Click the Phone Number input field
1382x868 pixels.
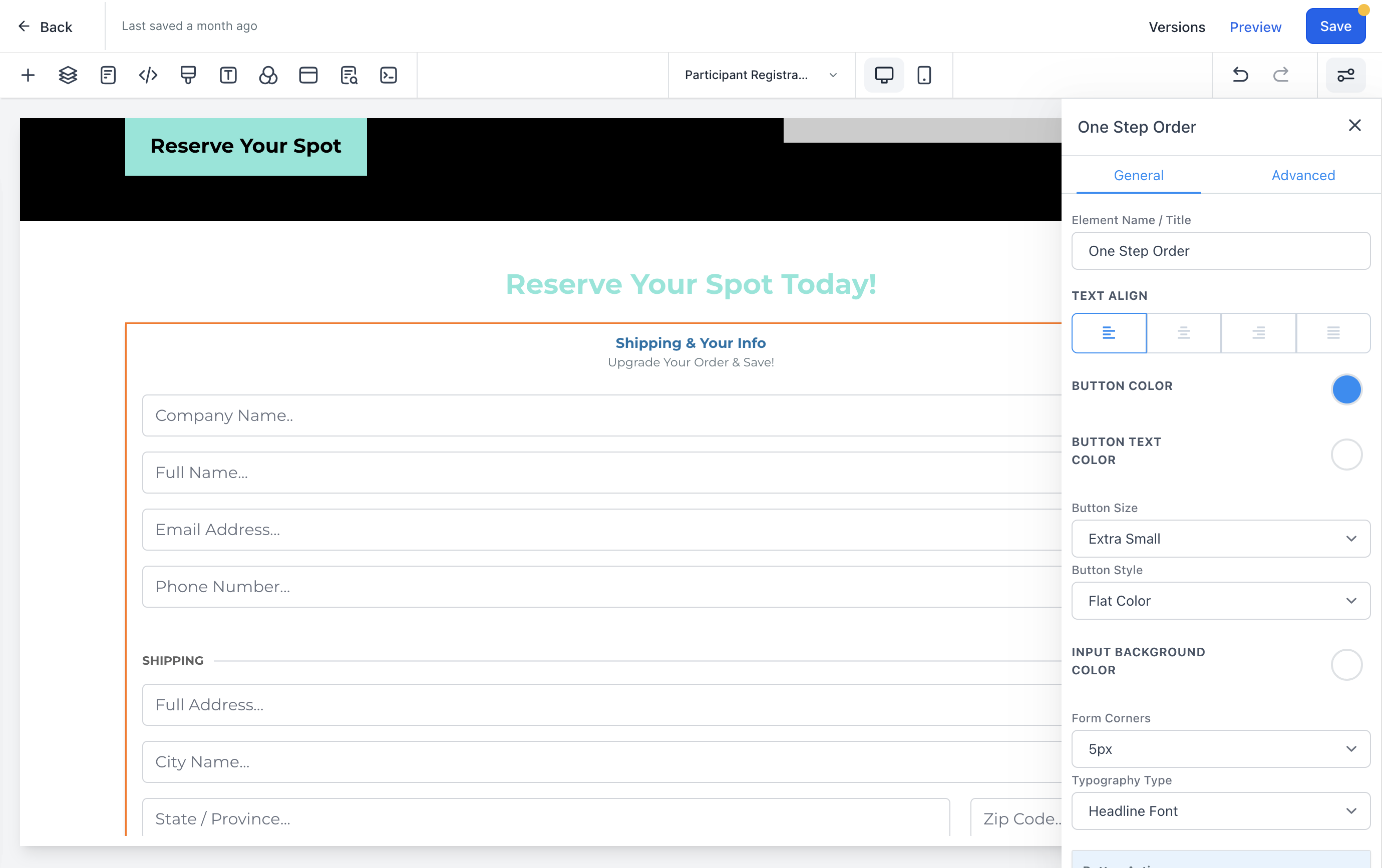(601, 586)
